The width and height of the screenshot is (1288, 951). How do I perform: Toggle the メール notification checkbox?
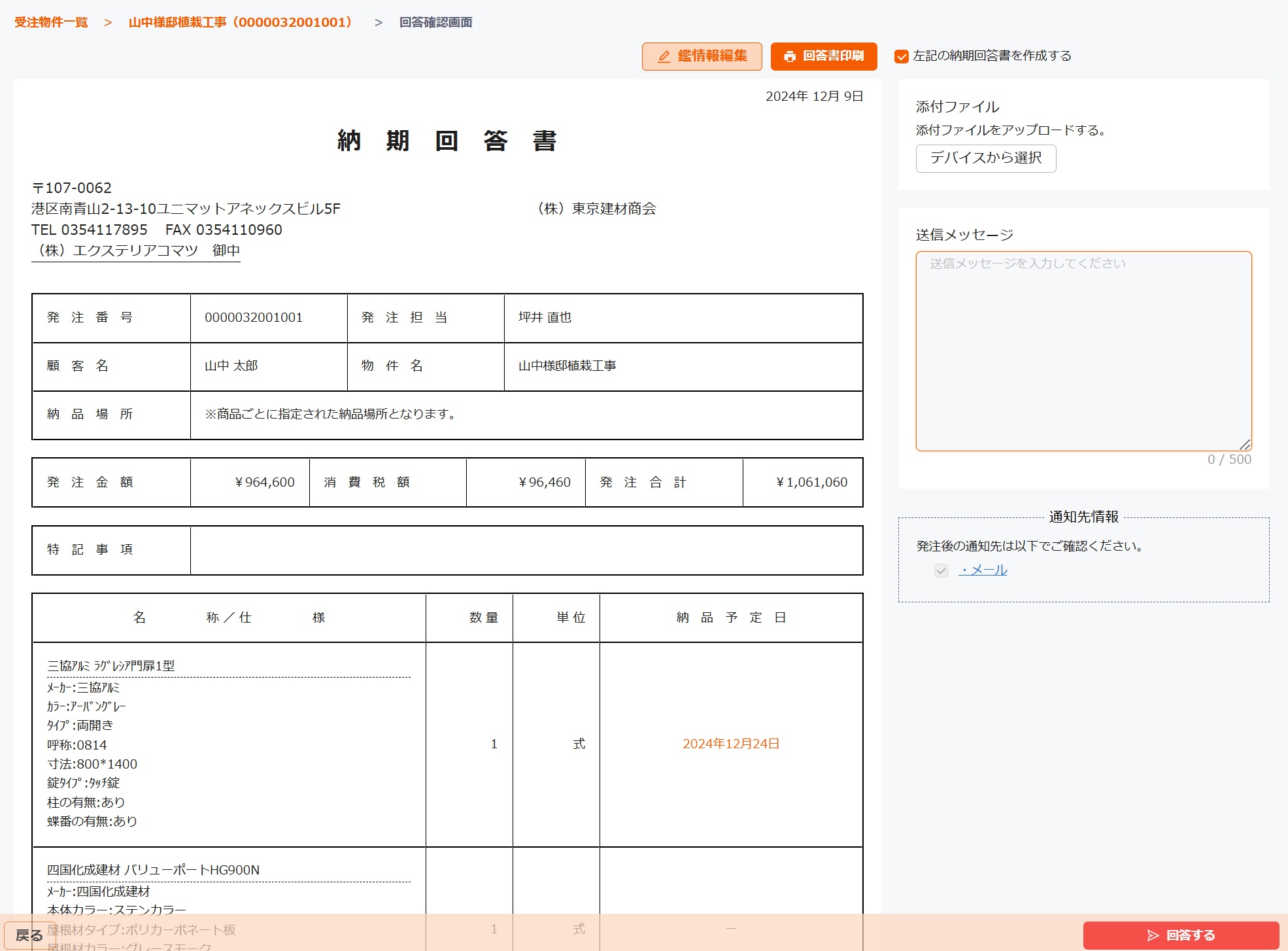click(x=941, y=571)
